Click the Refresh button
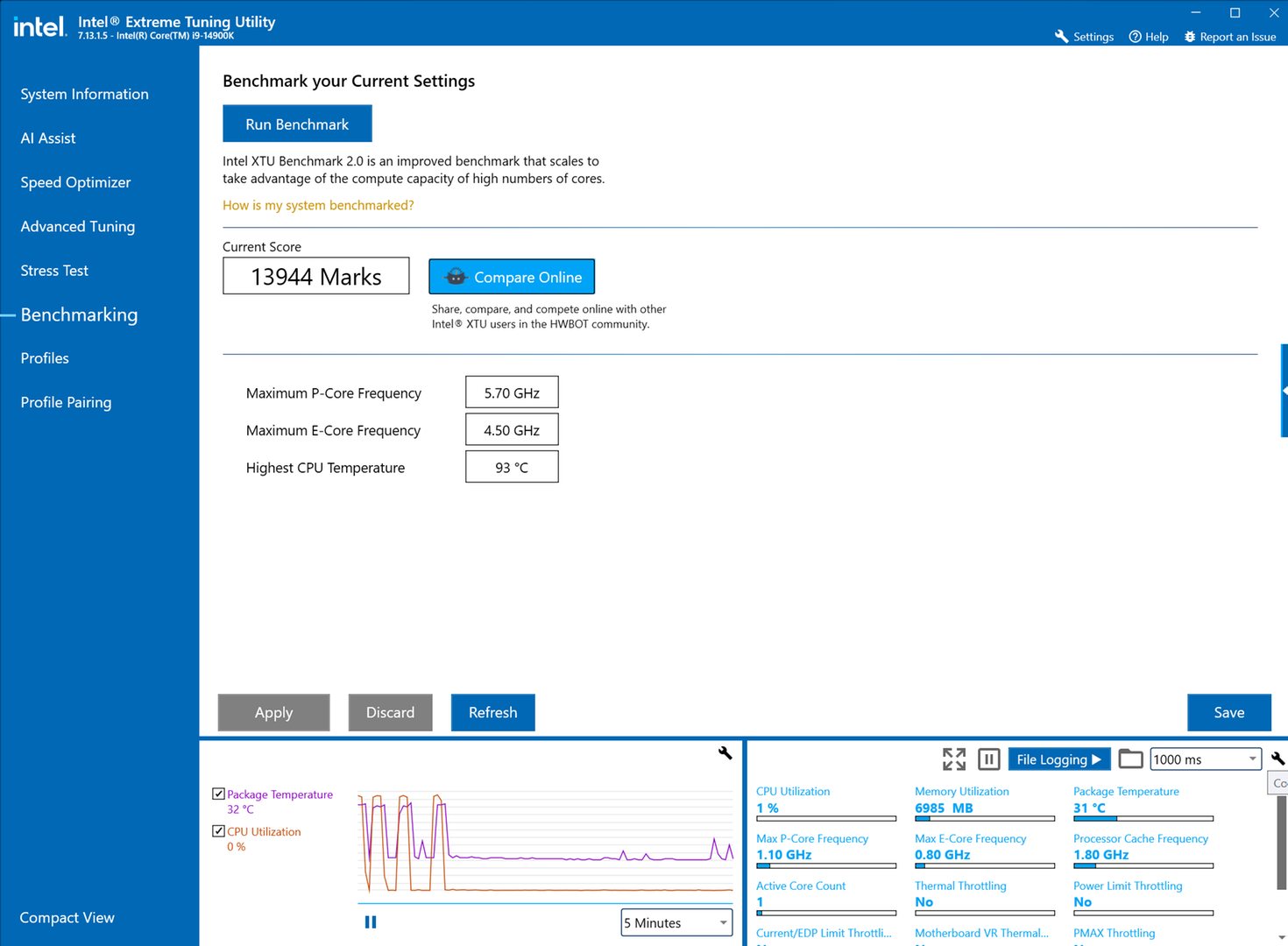The height and width of the screenshot is (946, 1288). click(492, 712)
